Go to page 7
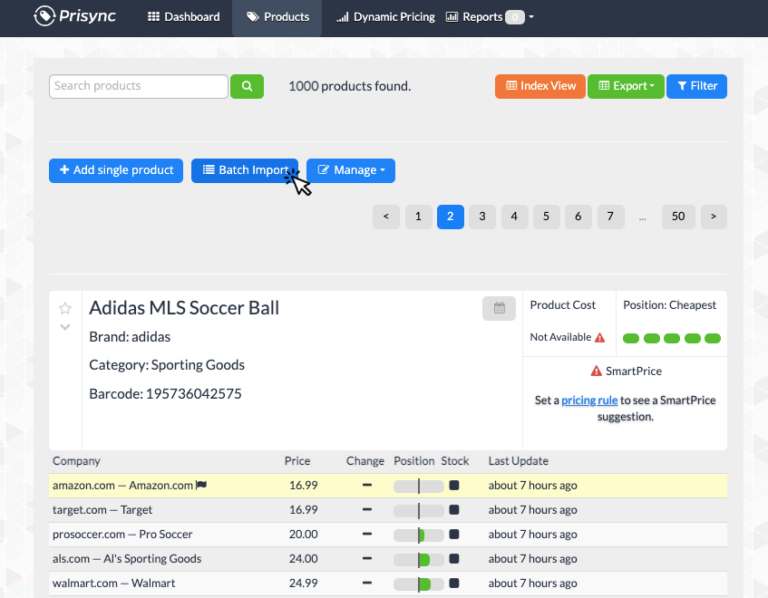Image resolution: width=768 pixels, height=598 pixels. (x=610, y=216)
